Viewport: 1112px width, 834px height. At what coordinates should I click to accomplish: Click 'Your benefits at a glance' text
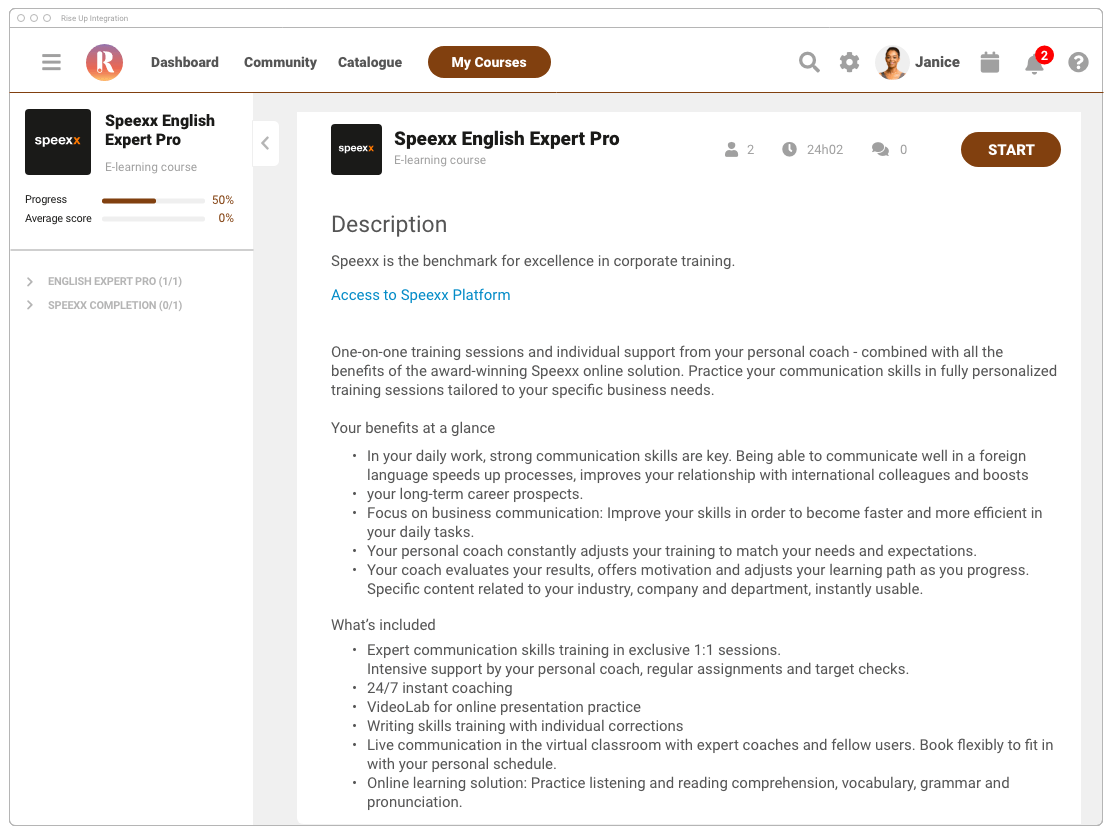(413, 428)
